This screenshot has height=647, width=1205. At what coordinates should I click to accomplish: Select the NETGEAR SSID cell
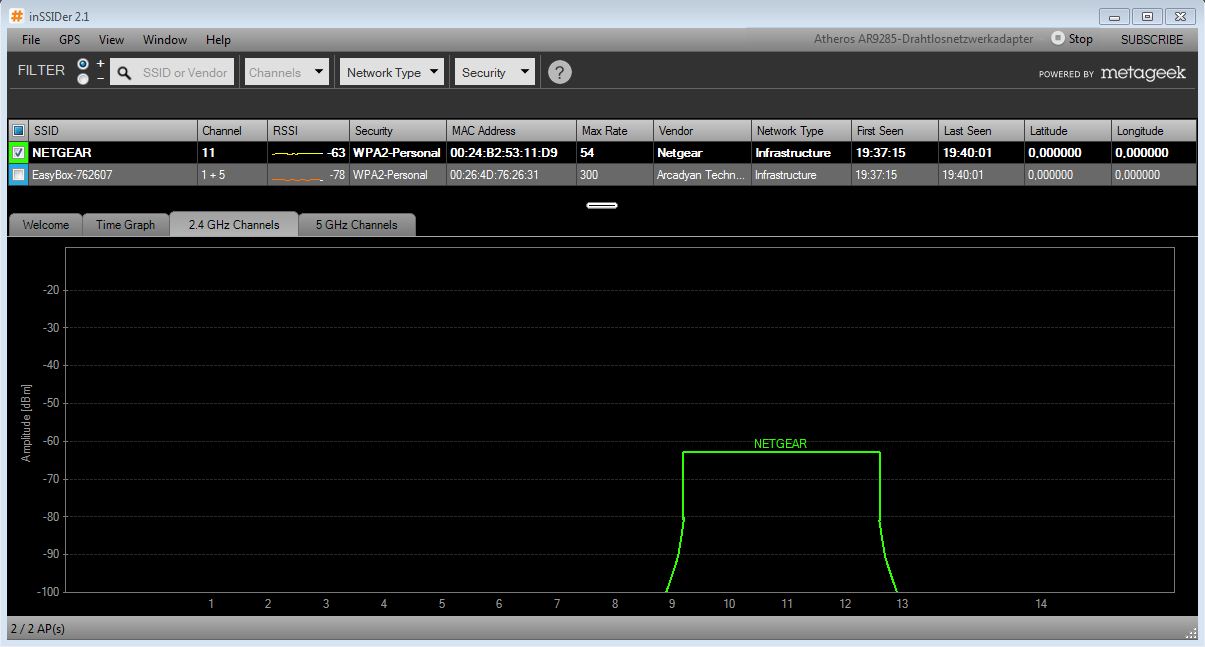click(113, 153)
